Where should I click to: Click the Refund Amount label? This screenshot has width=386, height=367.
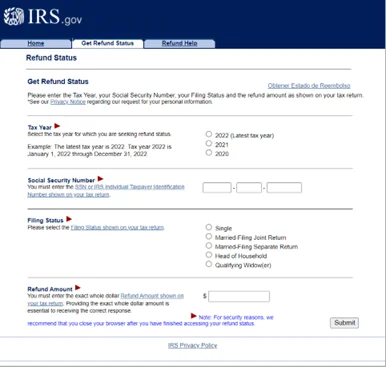click(x=50, y=289)
